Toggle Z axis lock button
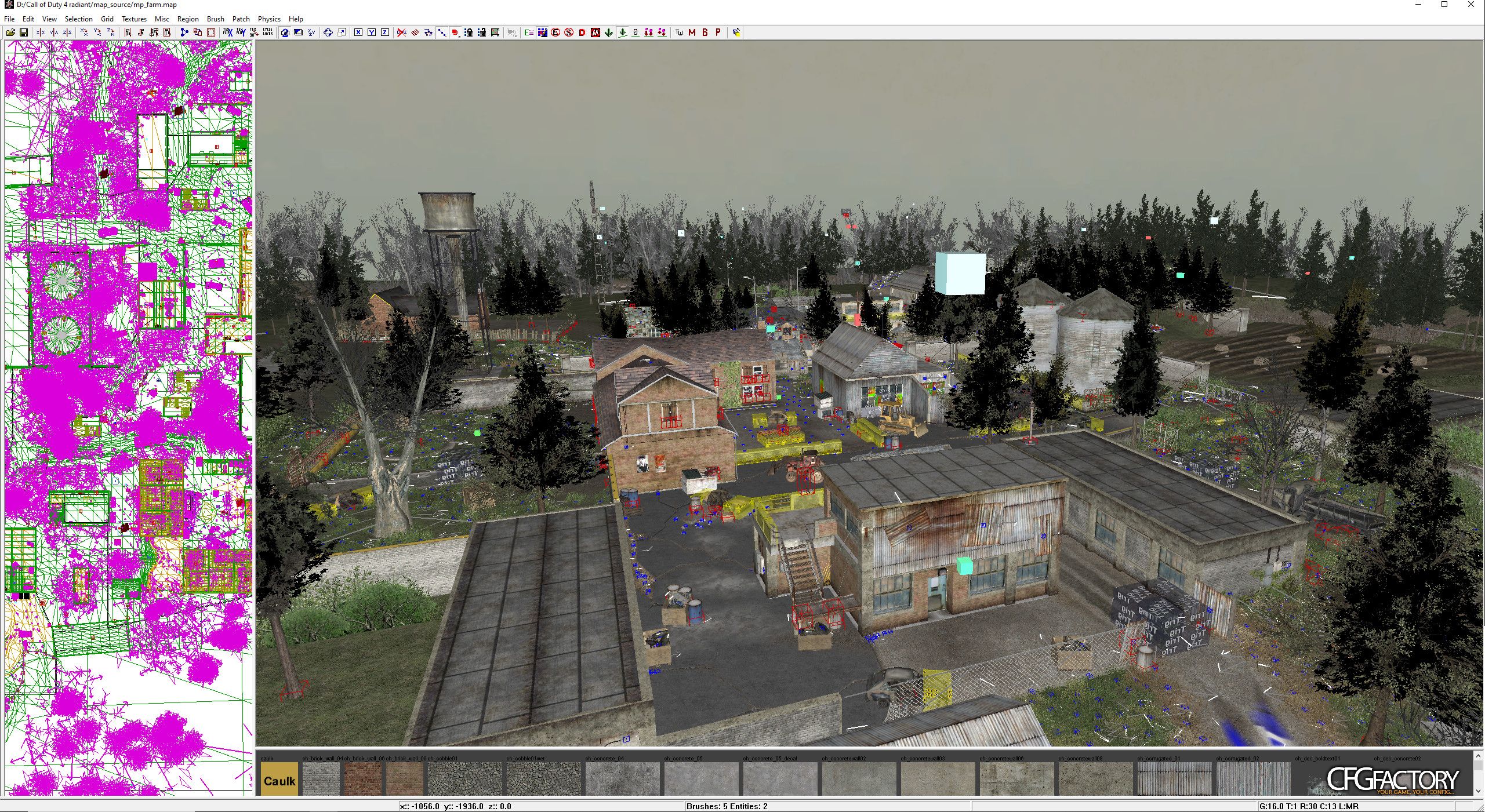The width and height of the screenshot is (1485, 812). coord(385,32)
